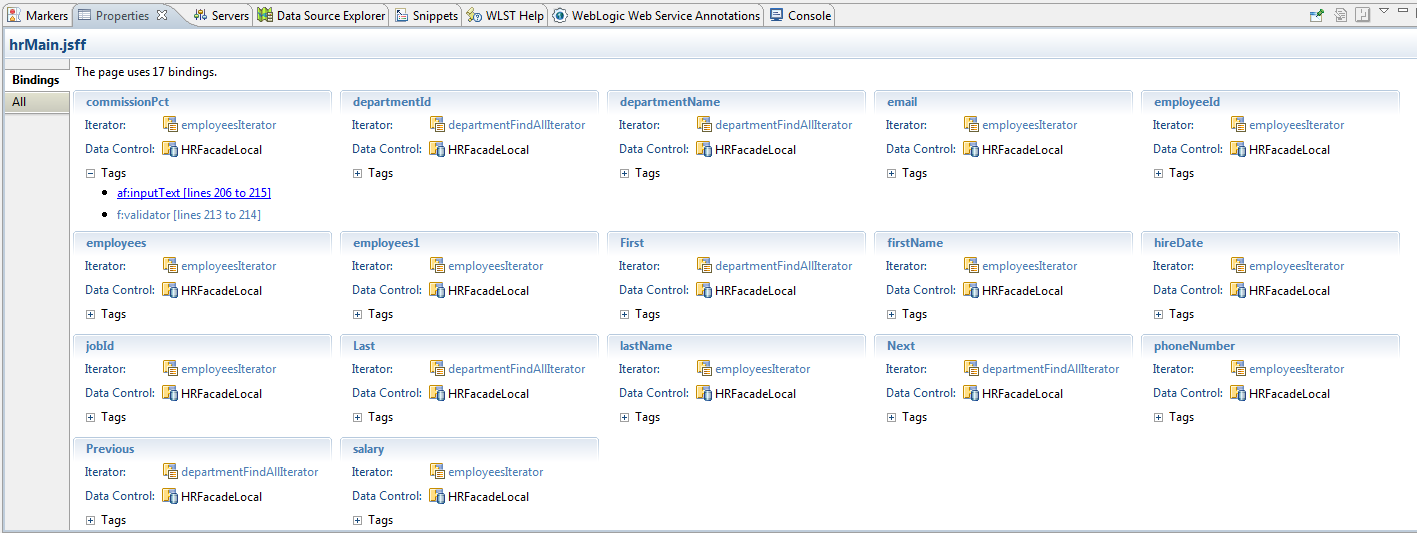Expand Tags under salary

tap(358, 520)
